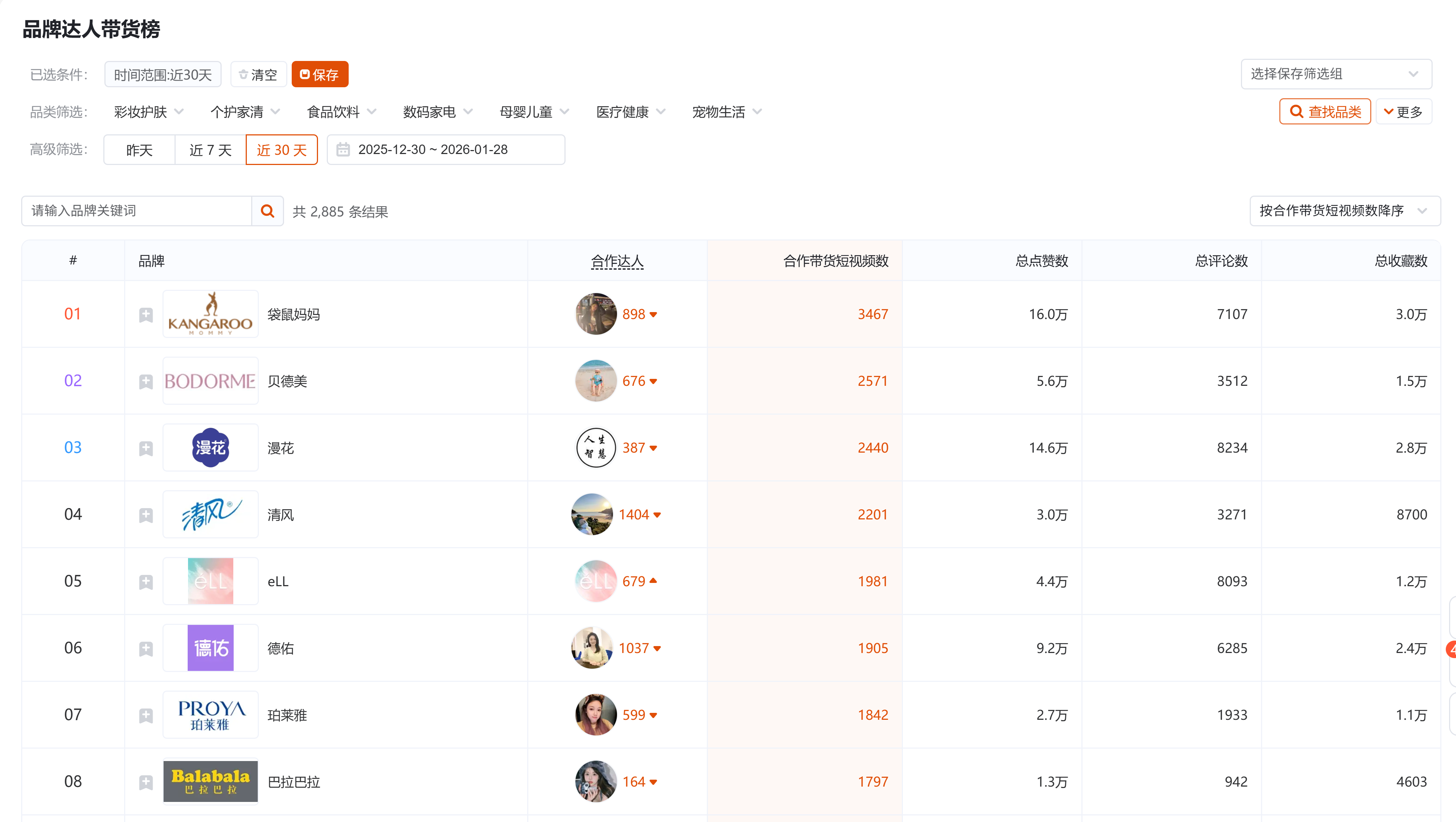This screenshot has height=822, width=1456.
Task: Click bookmark icon beside 珀莱雅 brand
Action: click(146, 715)
